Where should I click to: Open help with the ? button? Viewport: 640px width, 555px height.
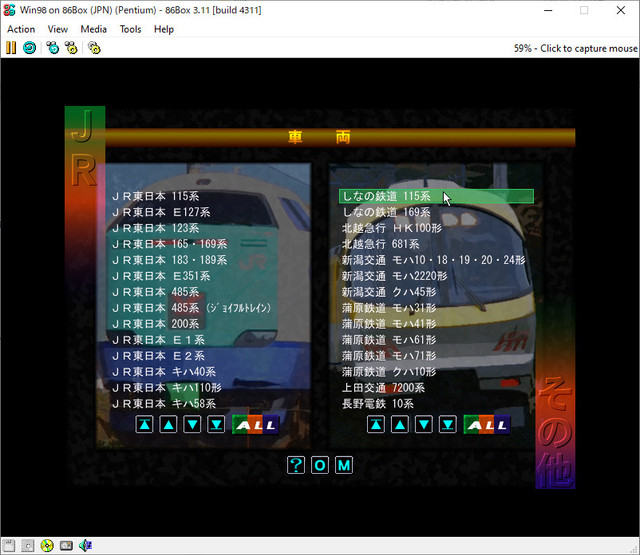[296, 465]
